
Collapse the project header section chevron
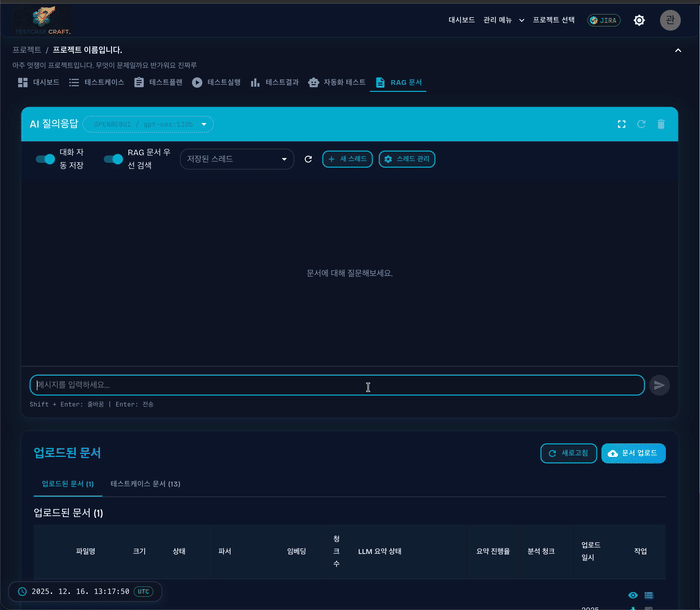pyautogui.click(x=678, y=50)
